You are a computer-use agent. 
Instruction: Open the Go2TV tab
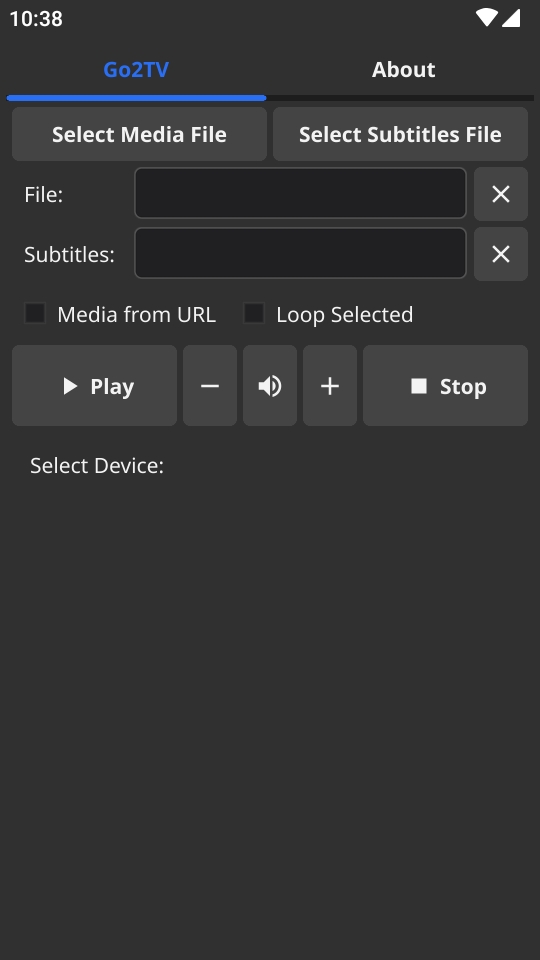136,70
